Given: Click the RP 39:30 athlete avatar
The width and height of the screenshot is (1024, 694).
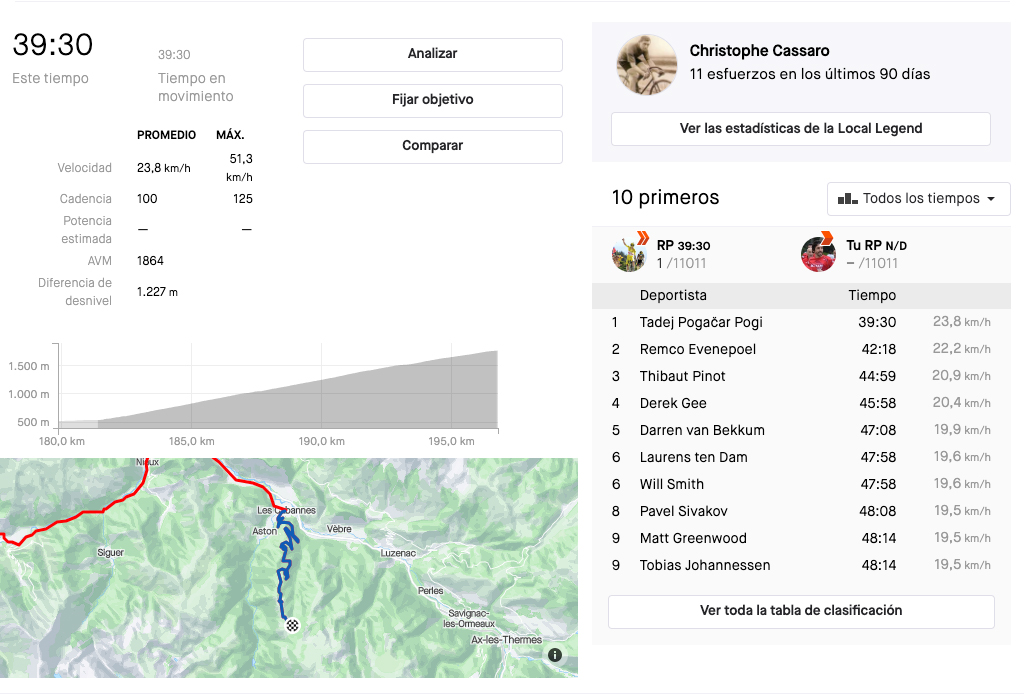Looking at the screenshot, I should click(x=630, y=253).
